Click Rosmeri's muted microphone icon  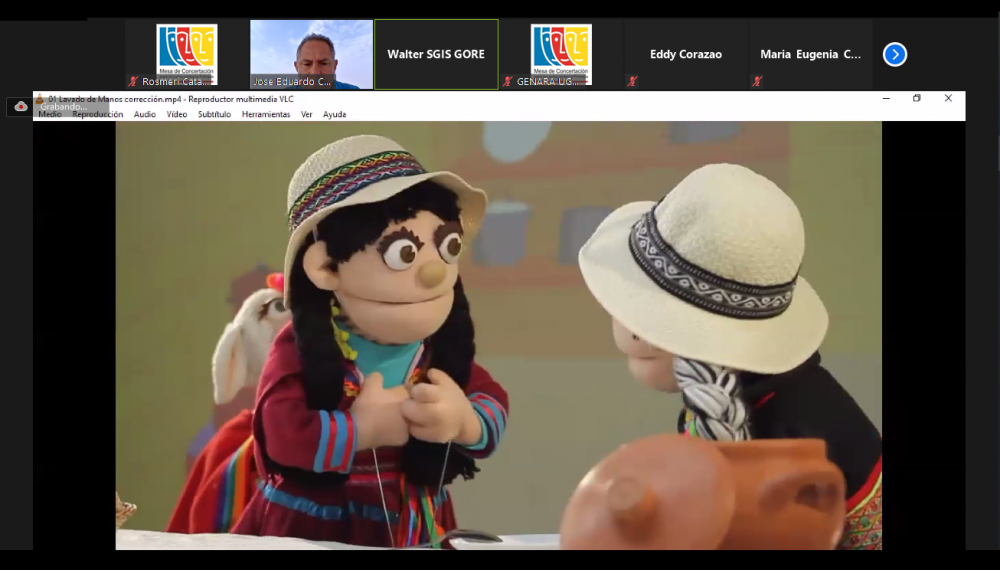pos(133,81)
